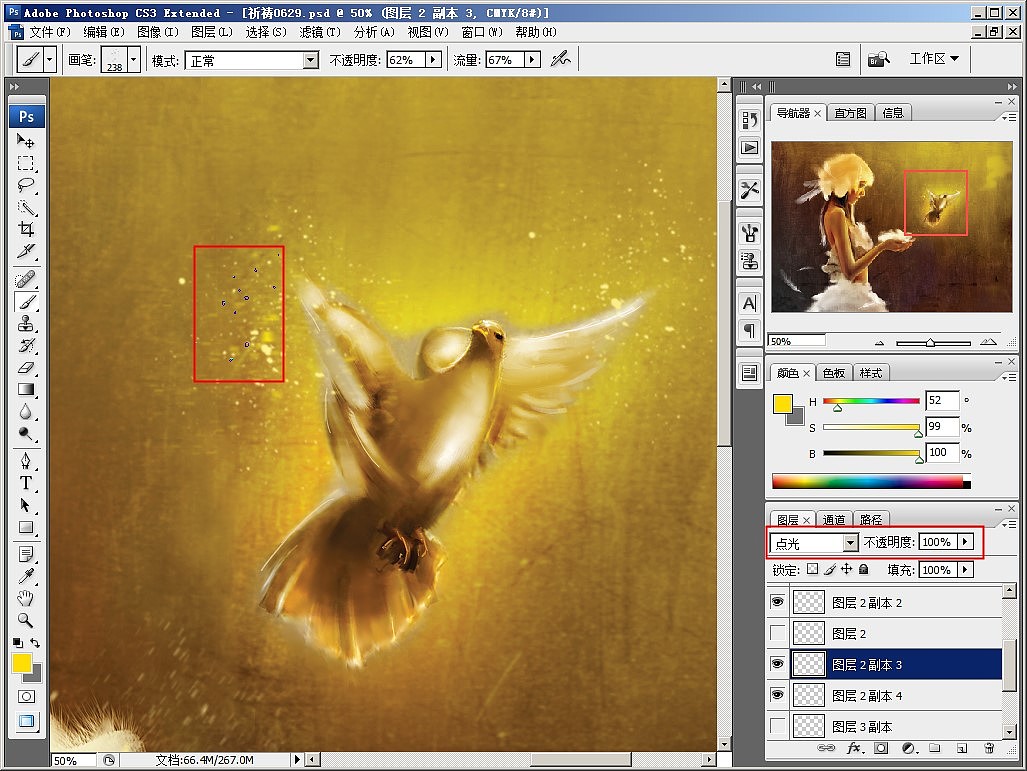Image resolution: width=1027 pixels, height=771 pixels.
Task: Choose the Type tool
Action: pyautogui.click(x=26, y=483)
